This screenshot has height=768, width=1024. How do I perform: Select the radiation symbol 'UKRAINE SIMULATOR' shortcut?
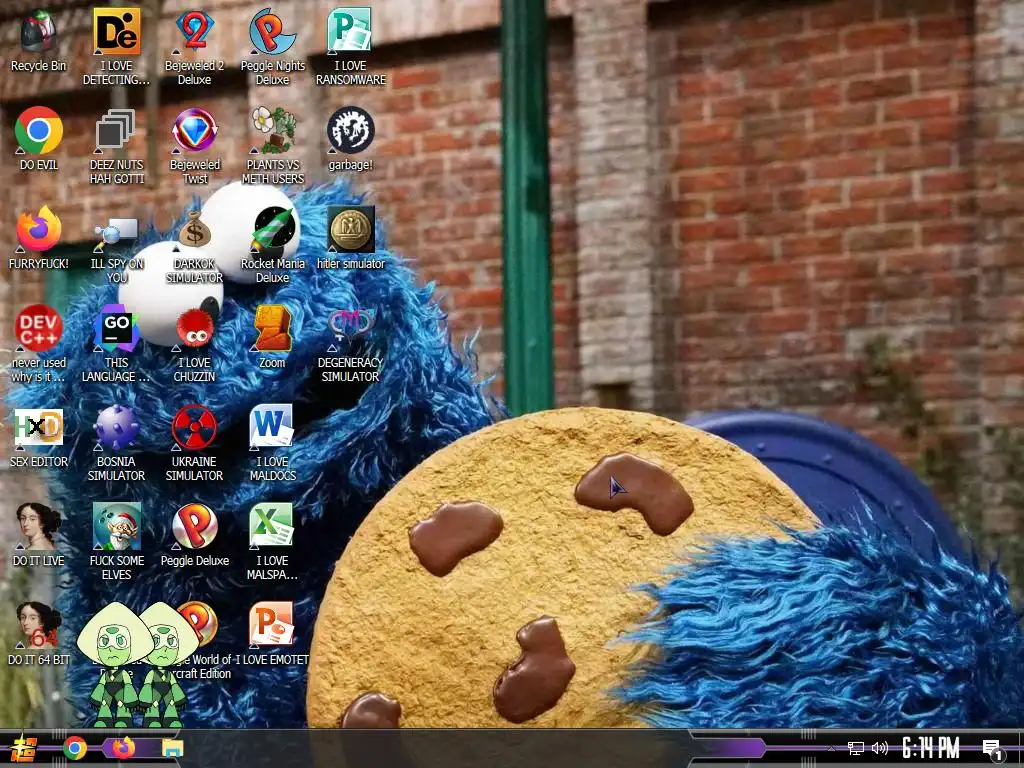click(x=195, y=443)
